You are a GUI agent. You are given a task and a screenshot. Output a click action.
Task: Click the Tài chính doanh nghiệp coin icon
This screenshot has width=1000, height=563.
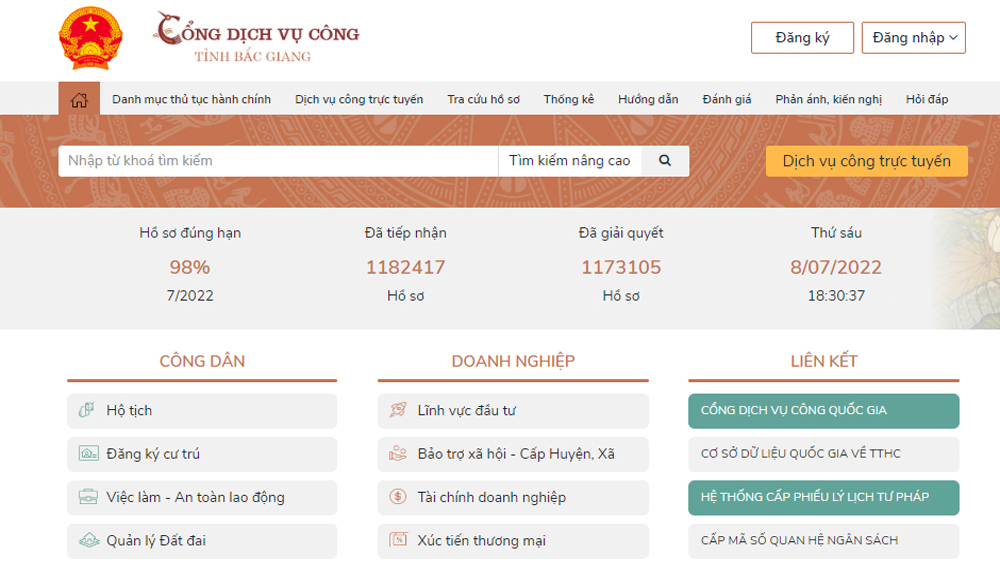click(398, 497)
